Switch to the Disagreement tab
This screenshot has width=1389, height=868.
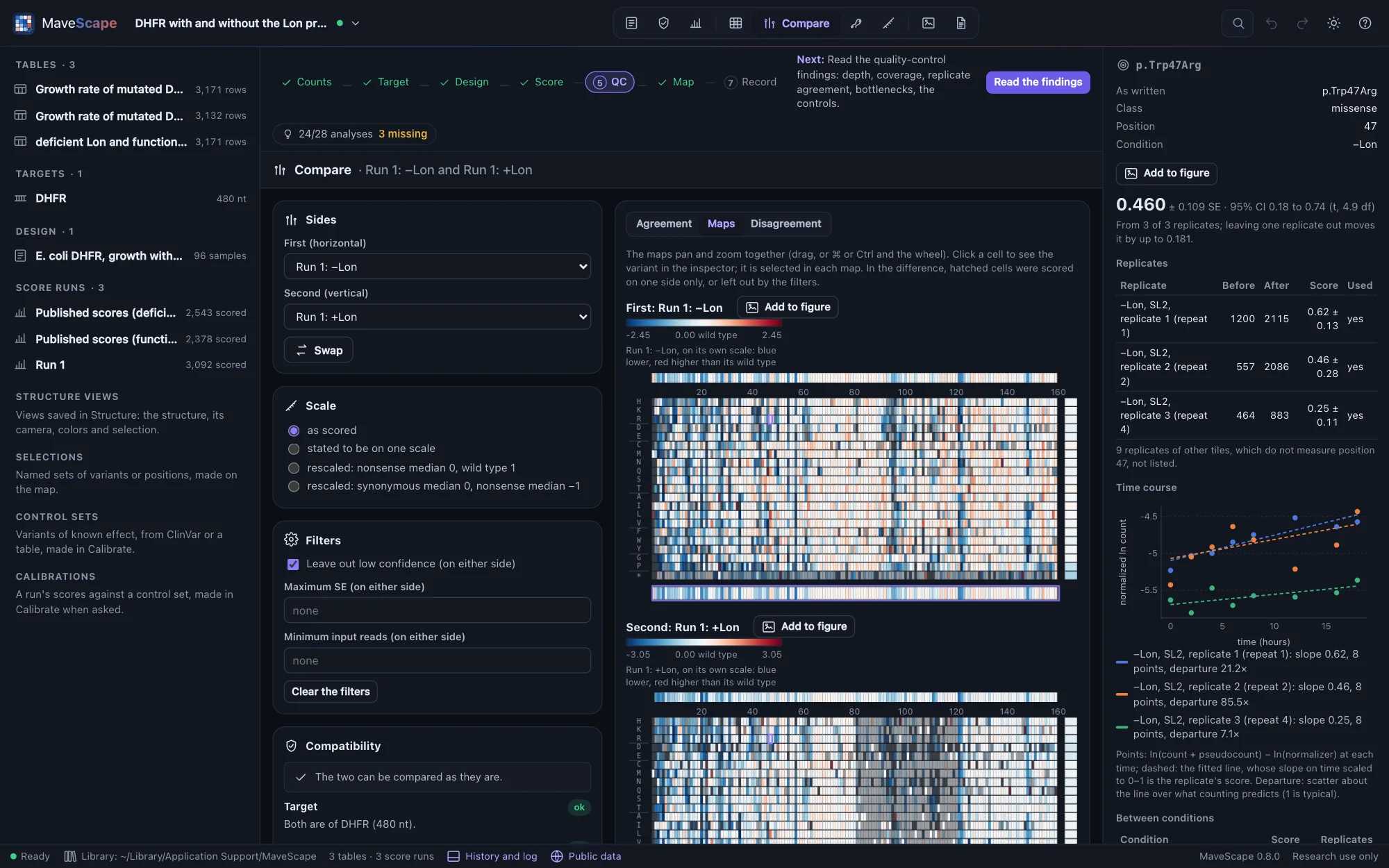(x=785, y=224)
